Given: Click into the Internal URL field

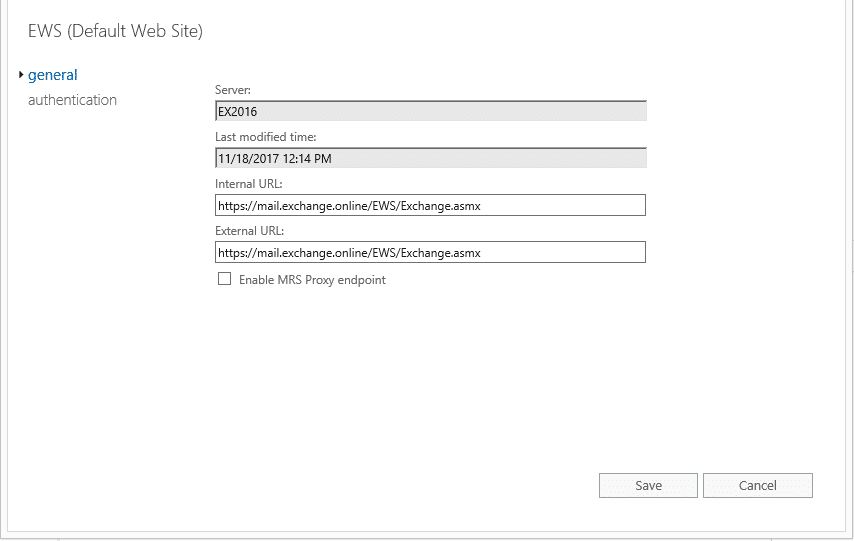Looking at the screenshot, I should click(x=430, y=205).
